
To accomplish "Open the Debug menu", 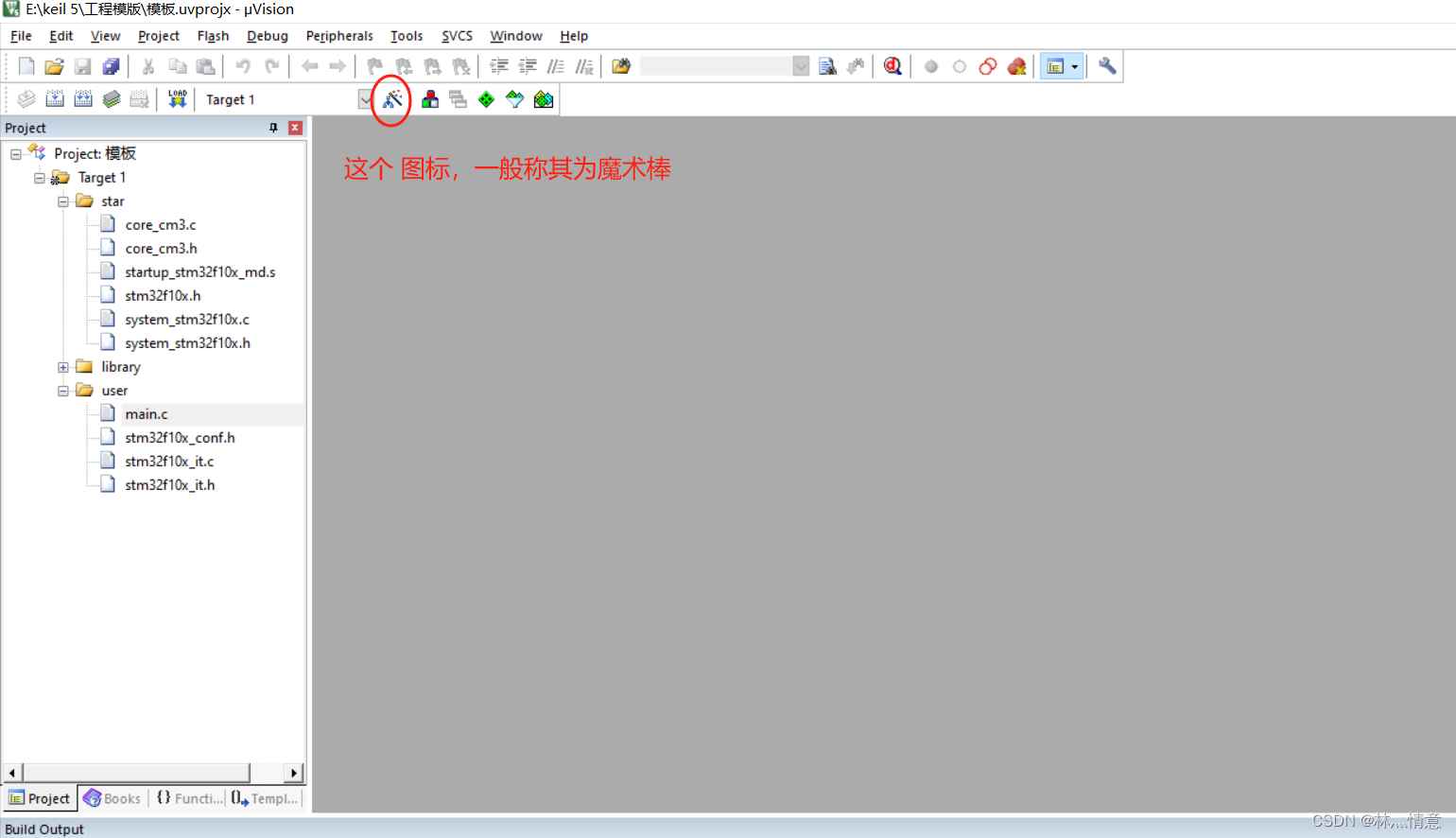I will [x=268, y=36].
